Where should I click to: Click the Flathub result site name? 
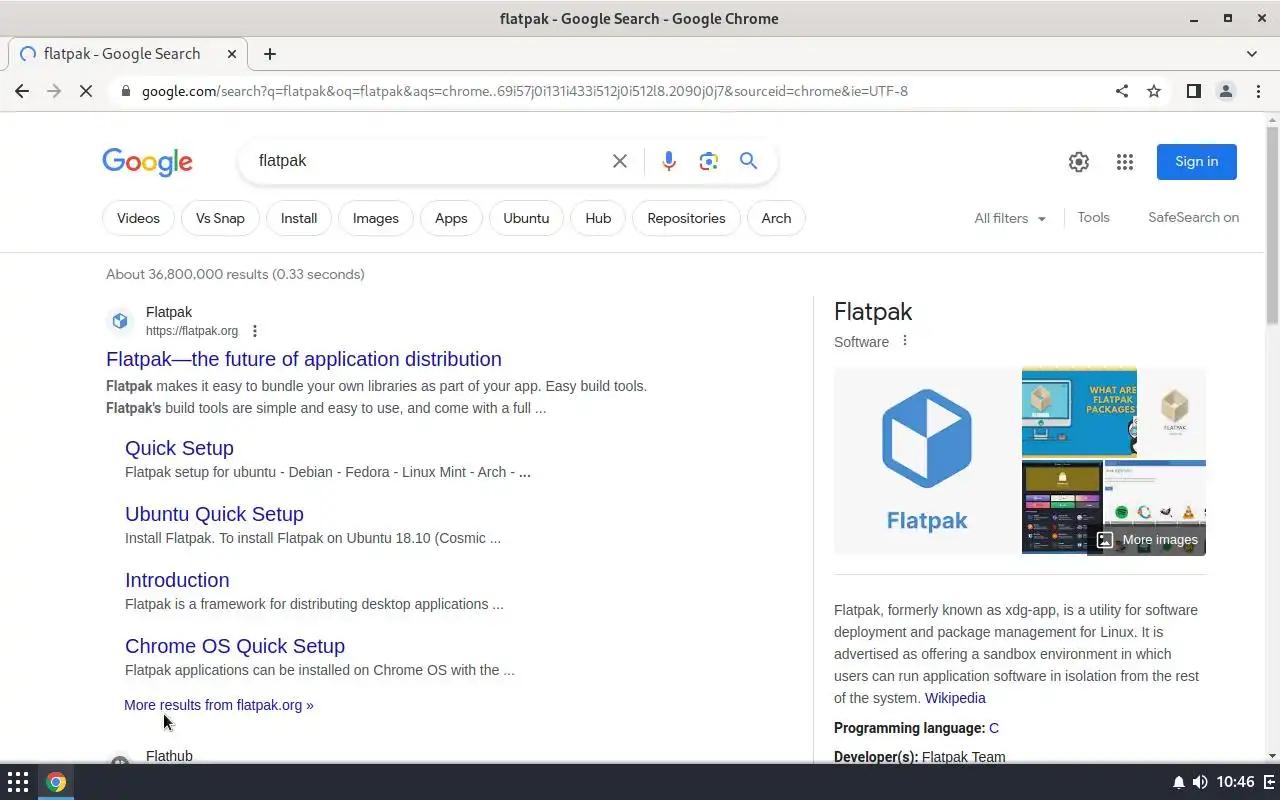[169, 756]
